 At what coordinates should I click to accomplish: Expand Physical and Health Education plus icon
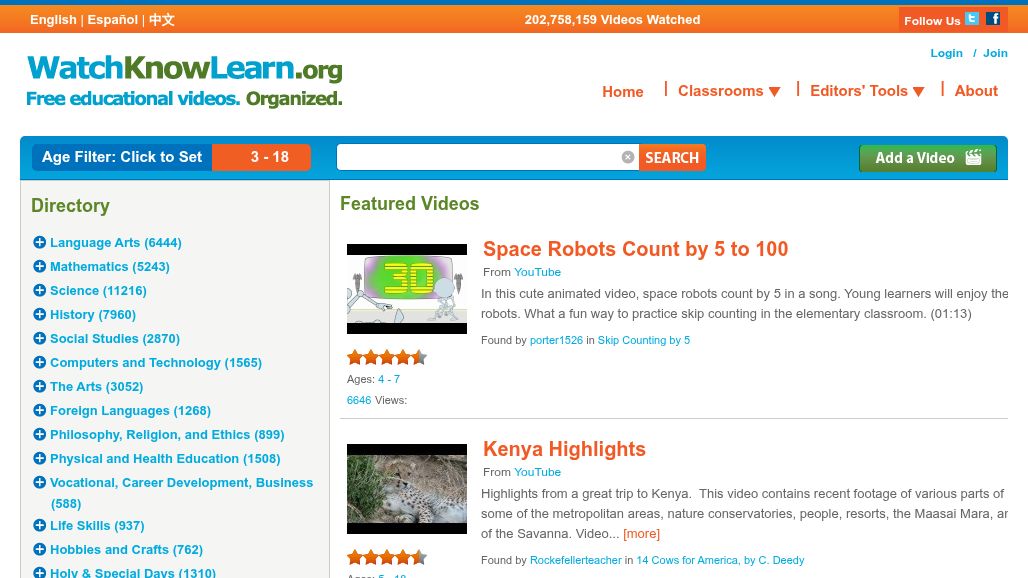point(39,459)
